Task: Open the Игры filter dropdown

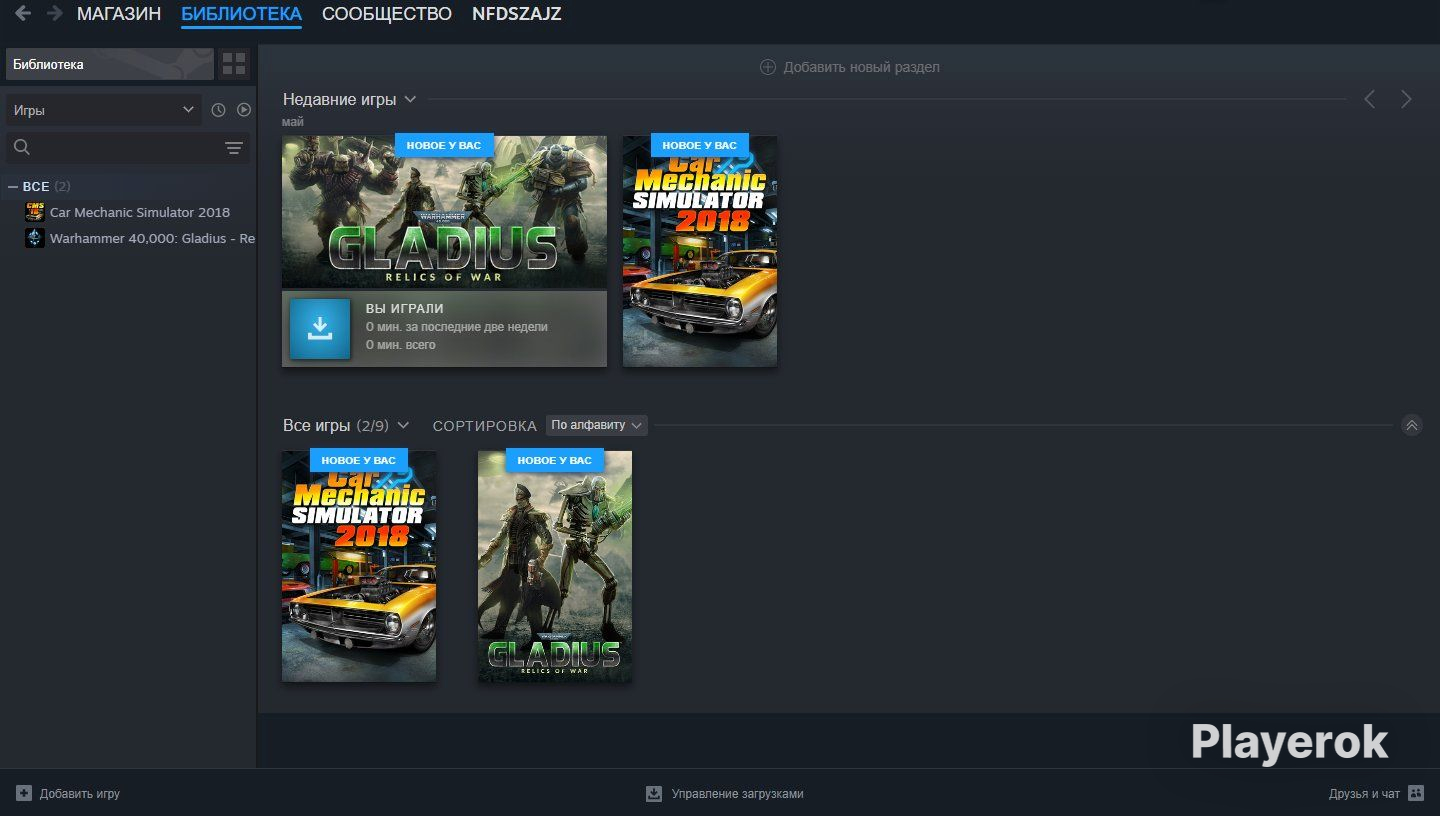Action: (104, 110)
